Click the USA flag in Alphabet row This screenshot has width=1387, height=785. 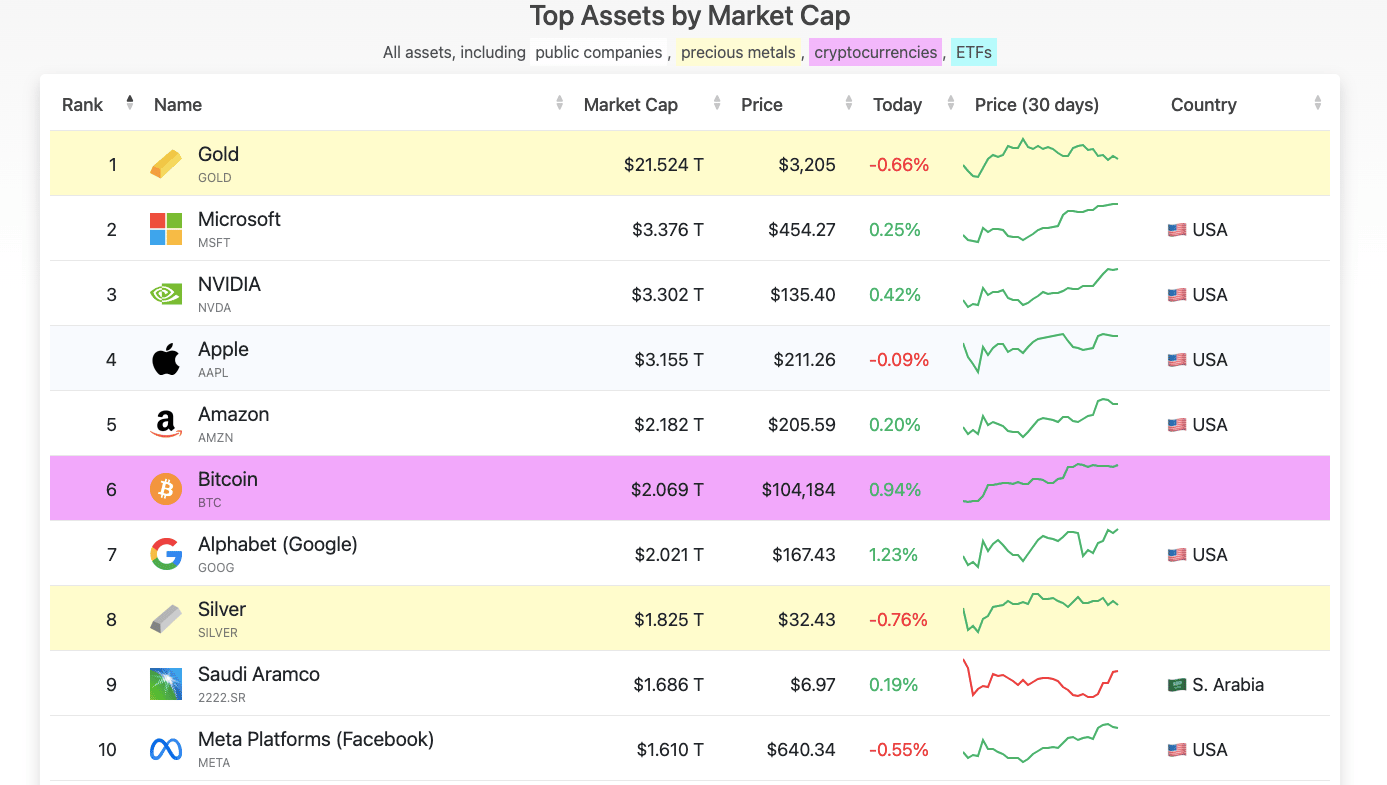1177,555
